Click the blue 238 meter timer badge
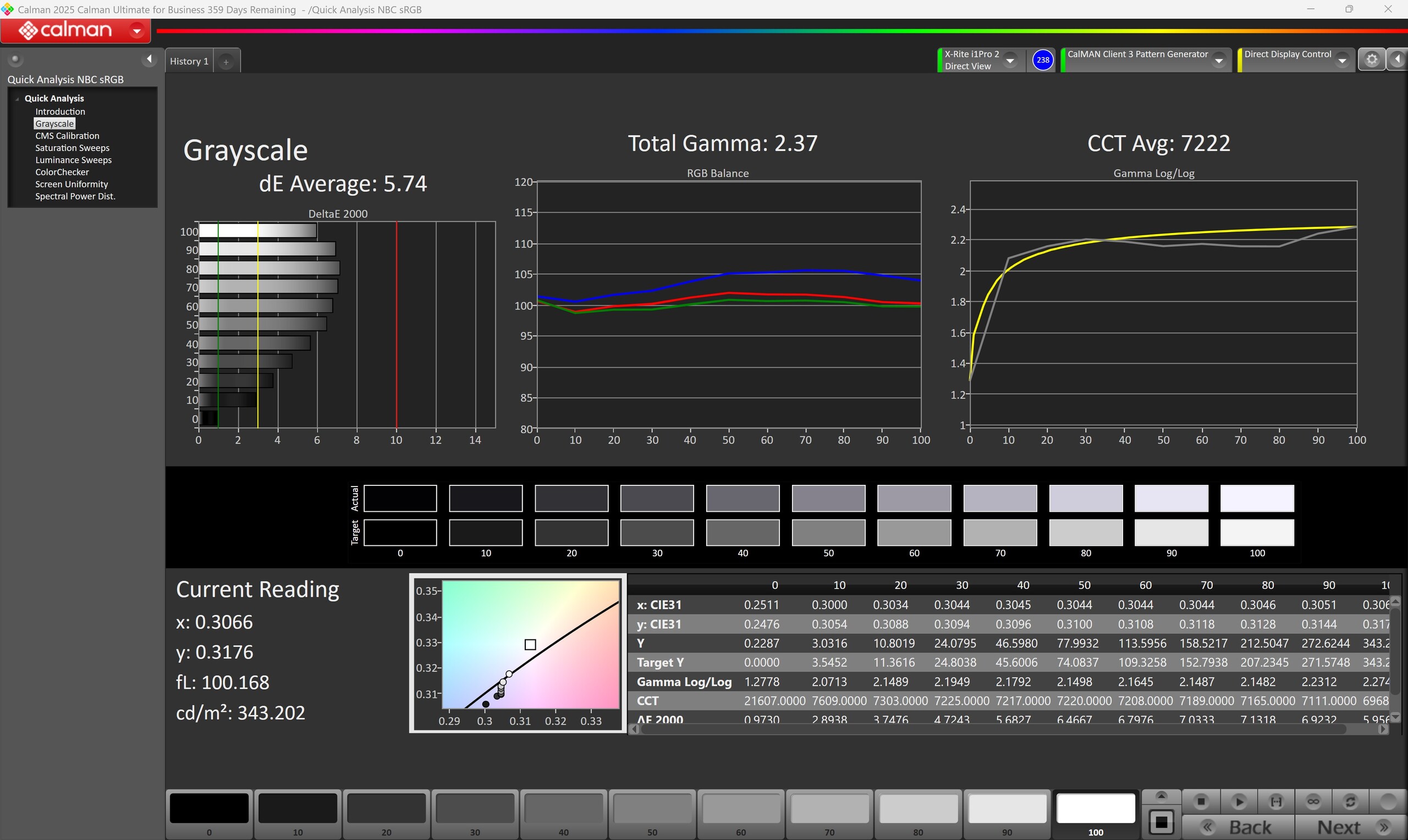 click(x=1042, y=60)
